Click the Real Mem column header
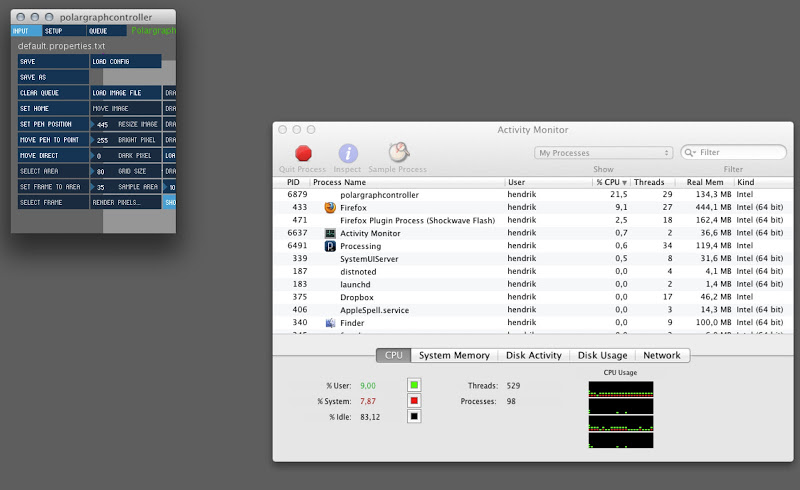The image size is (800, 490). pyautogui.click(x=705, y=182)
